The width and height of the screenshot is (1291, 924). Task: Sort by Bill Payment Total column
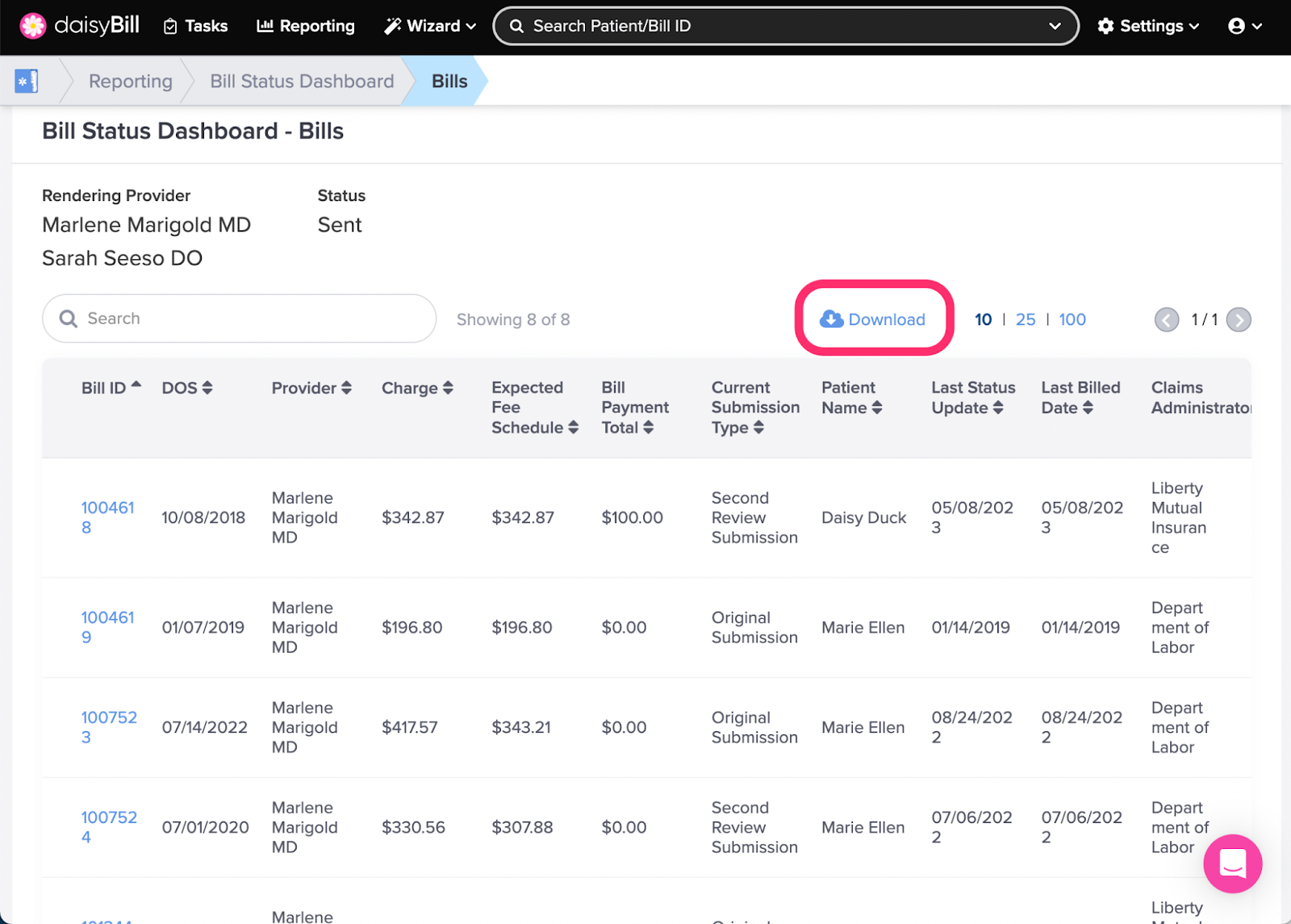click(635, 408)
